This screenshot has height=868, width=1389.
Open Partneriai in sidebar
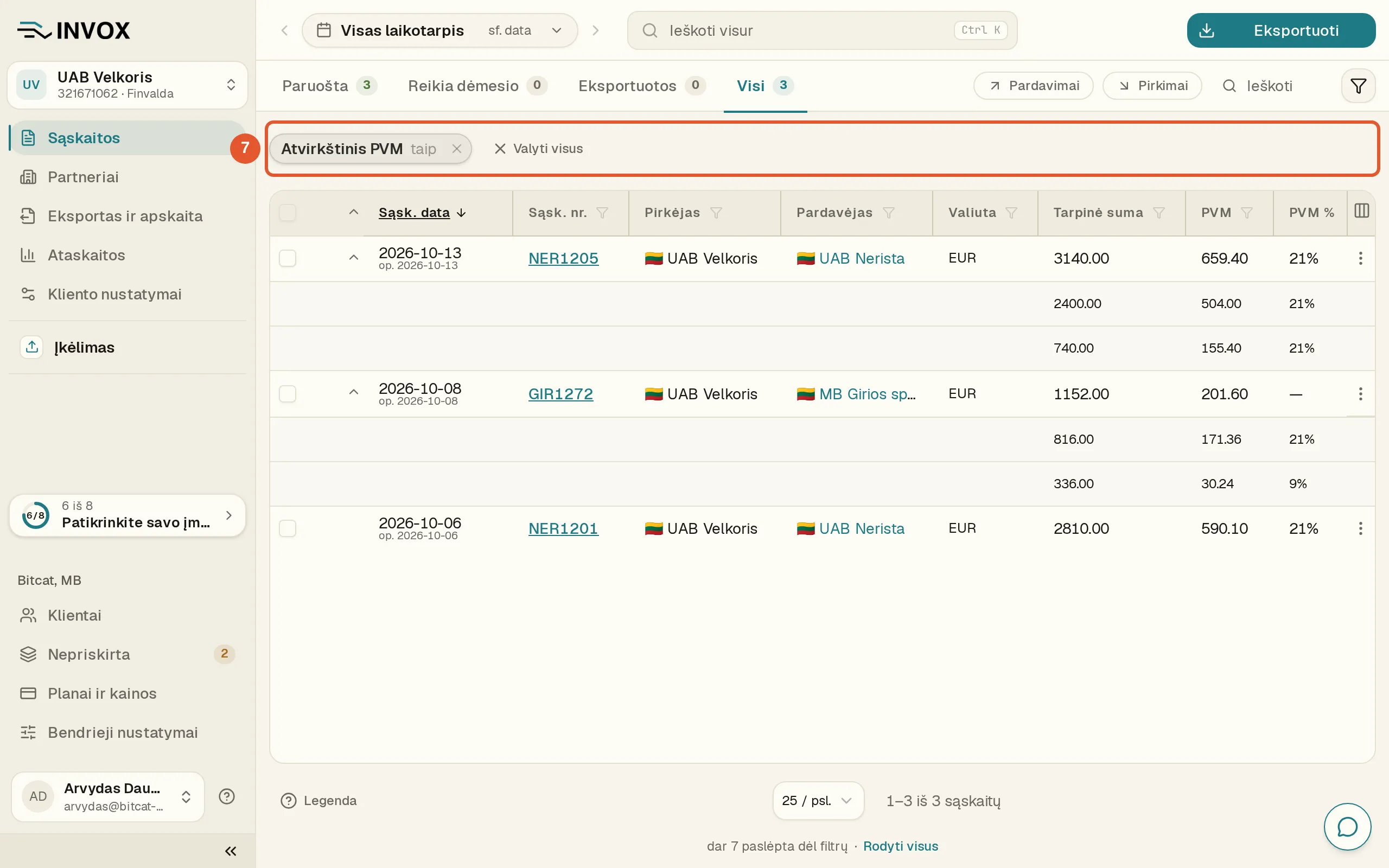click(x=128, y=177)
